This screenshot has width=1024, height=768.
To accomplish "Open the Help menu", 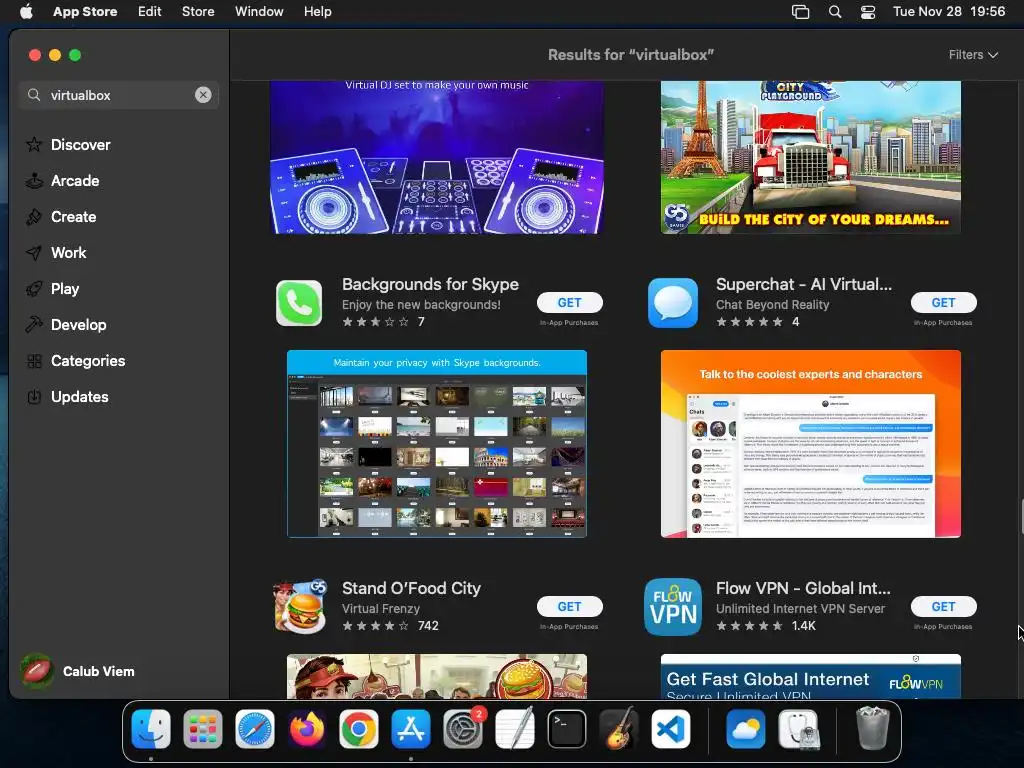I will (317, 12).
